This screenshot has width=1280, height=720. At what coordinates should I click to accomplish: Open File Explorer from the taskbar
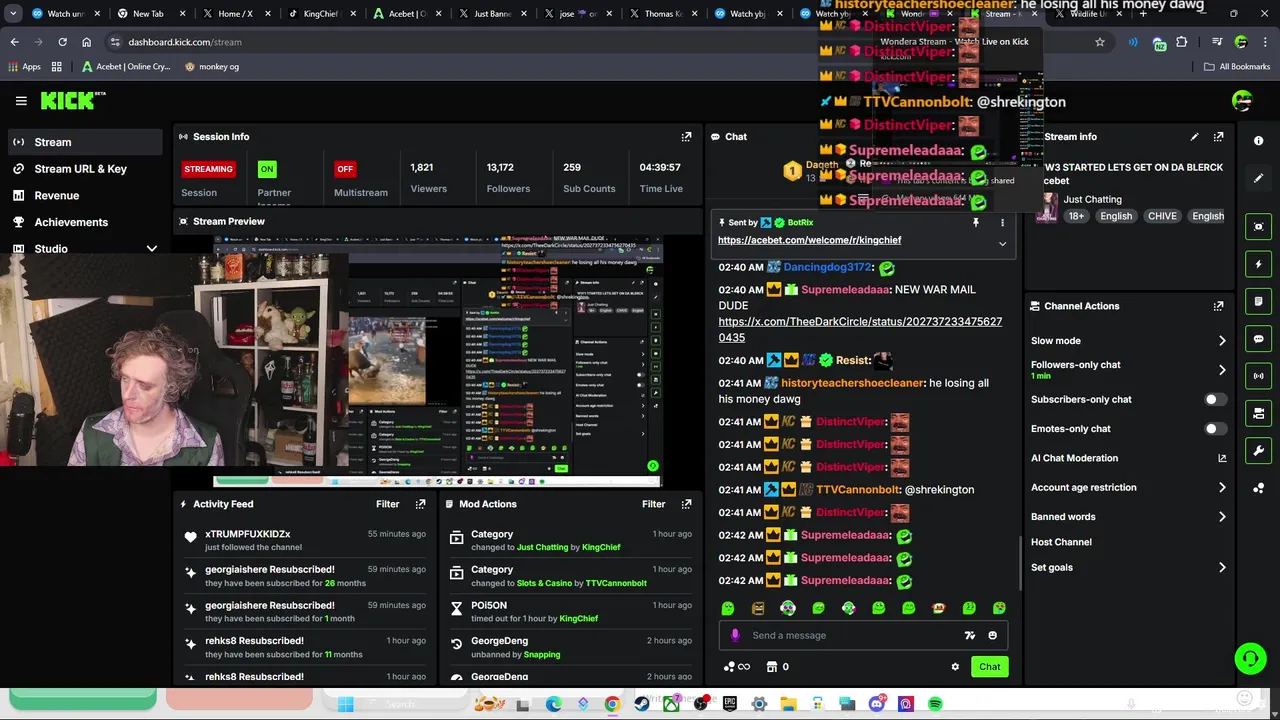click(x=788, y=704)
